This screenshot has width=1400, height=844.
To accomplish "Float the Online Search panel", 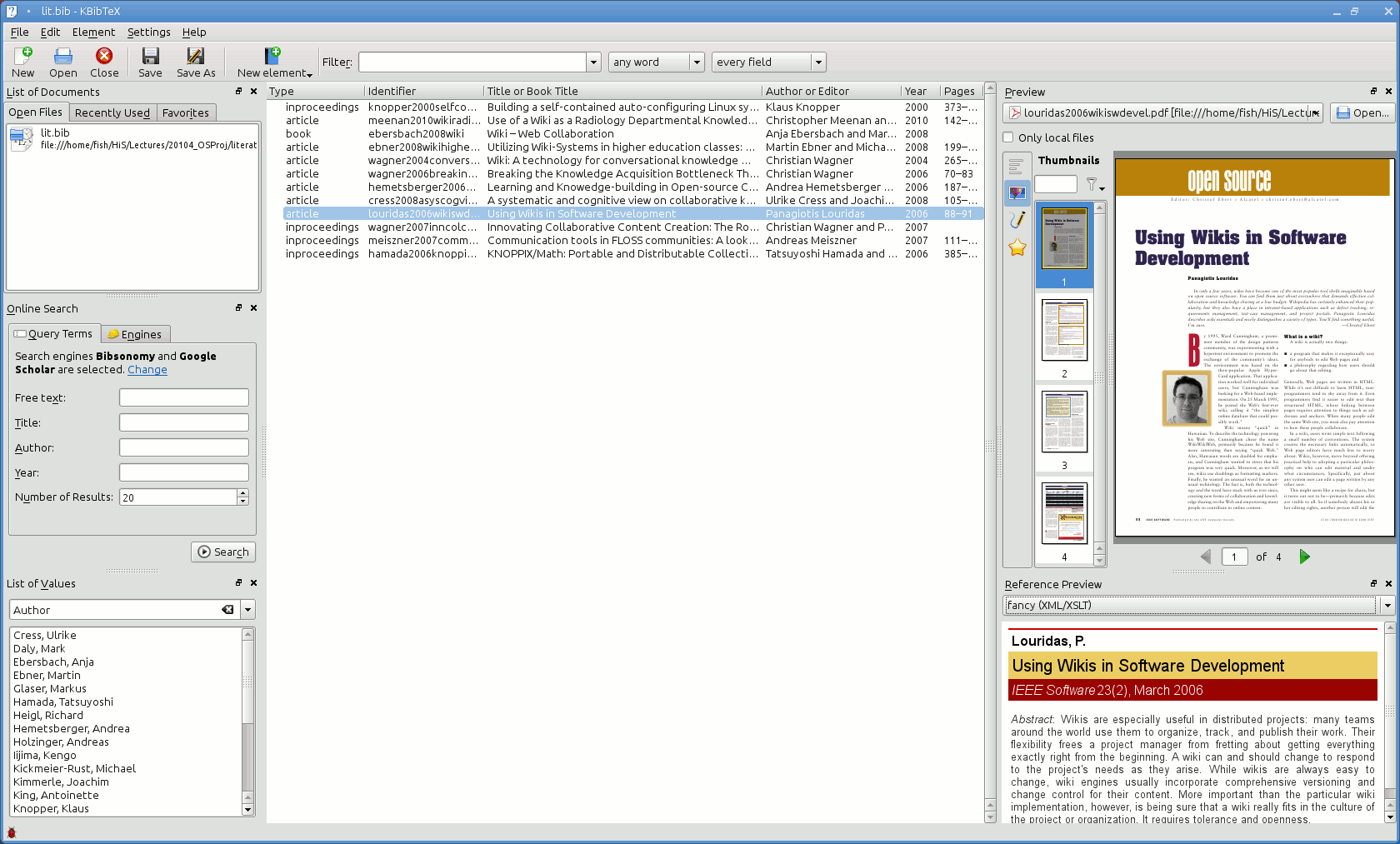I will (239, 308).
